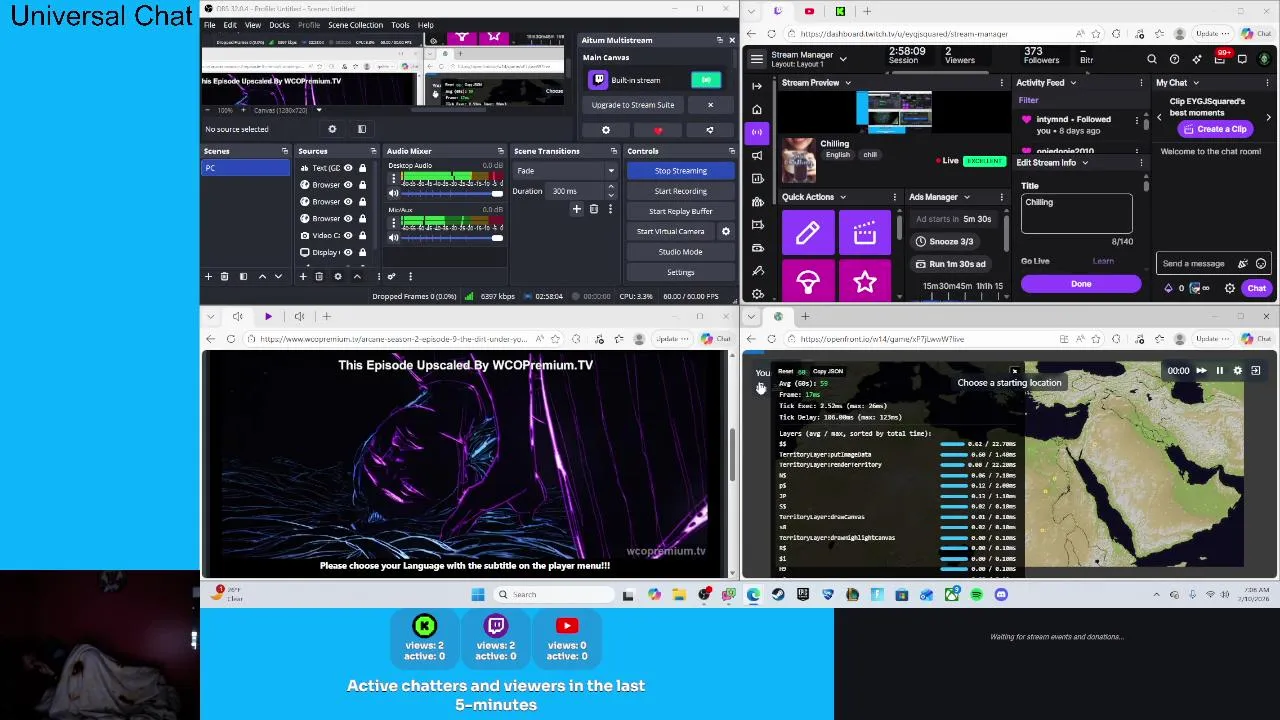The height and width of the screenshot is (720, 1280).
Task: Toggle the lock on the Video Capture source
Action: coord(363,235)
